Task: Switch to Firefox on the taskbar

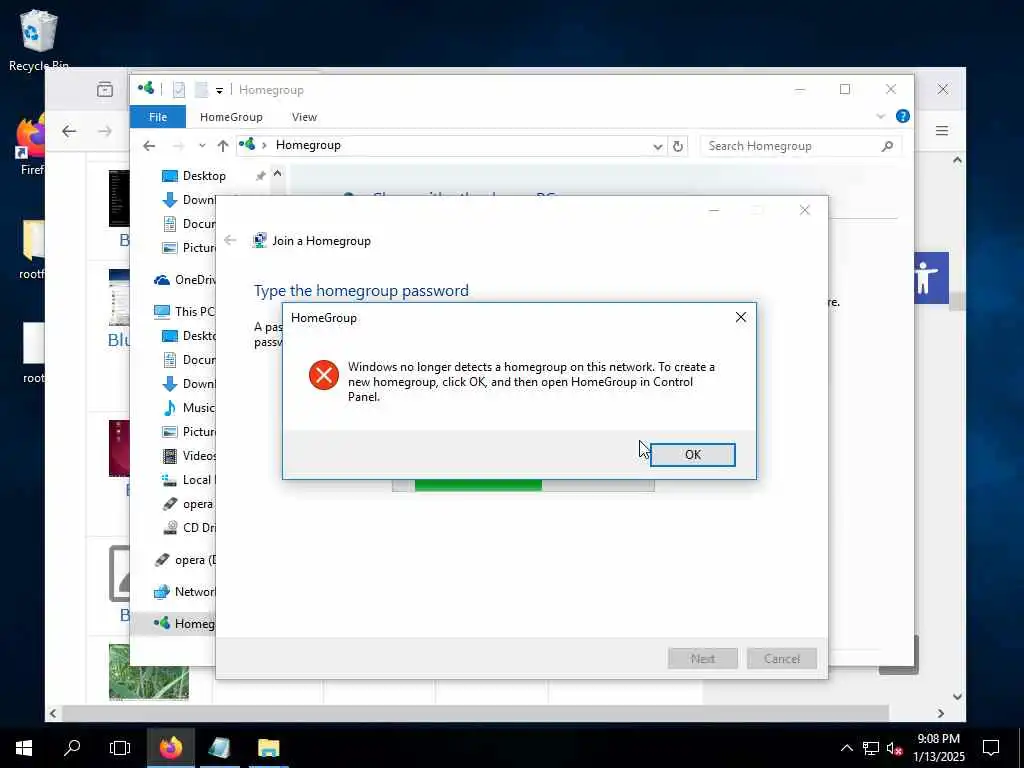Action: pyautogui.click(x=171, y=748)
